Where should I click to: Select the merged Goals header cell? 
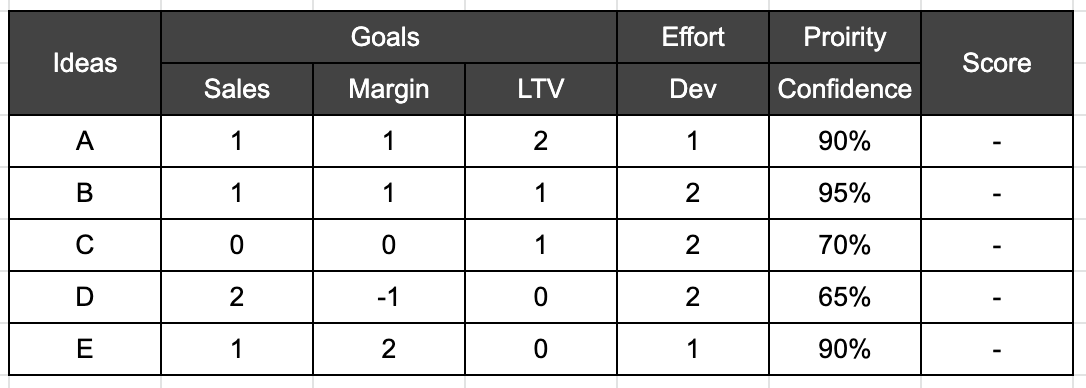click(389, 37)
